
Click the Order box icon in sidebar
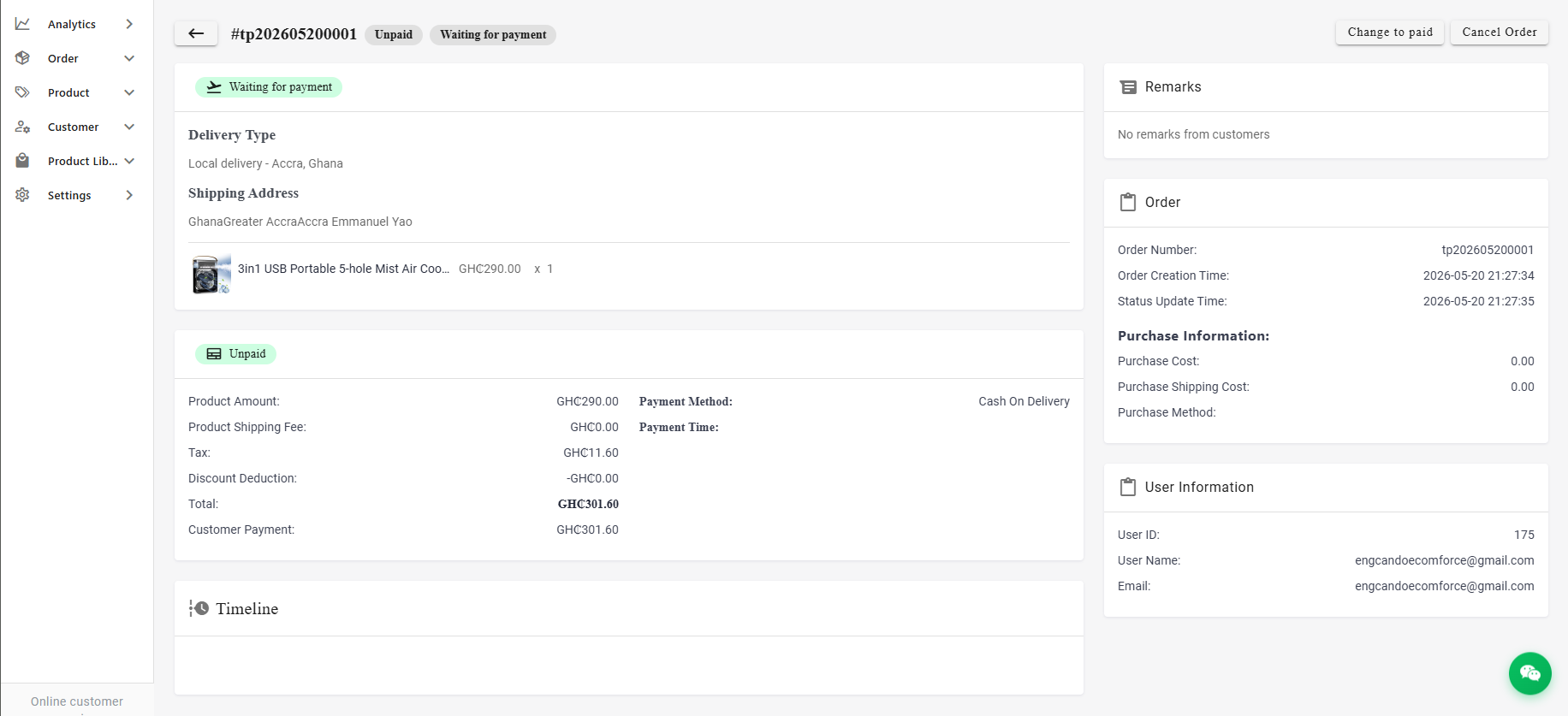click(22, 58)
